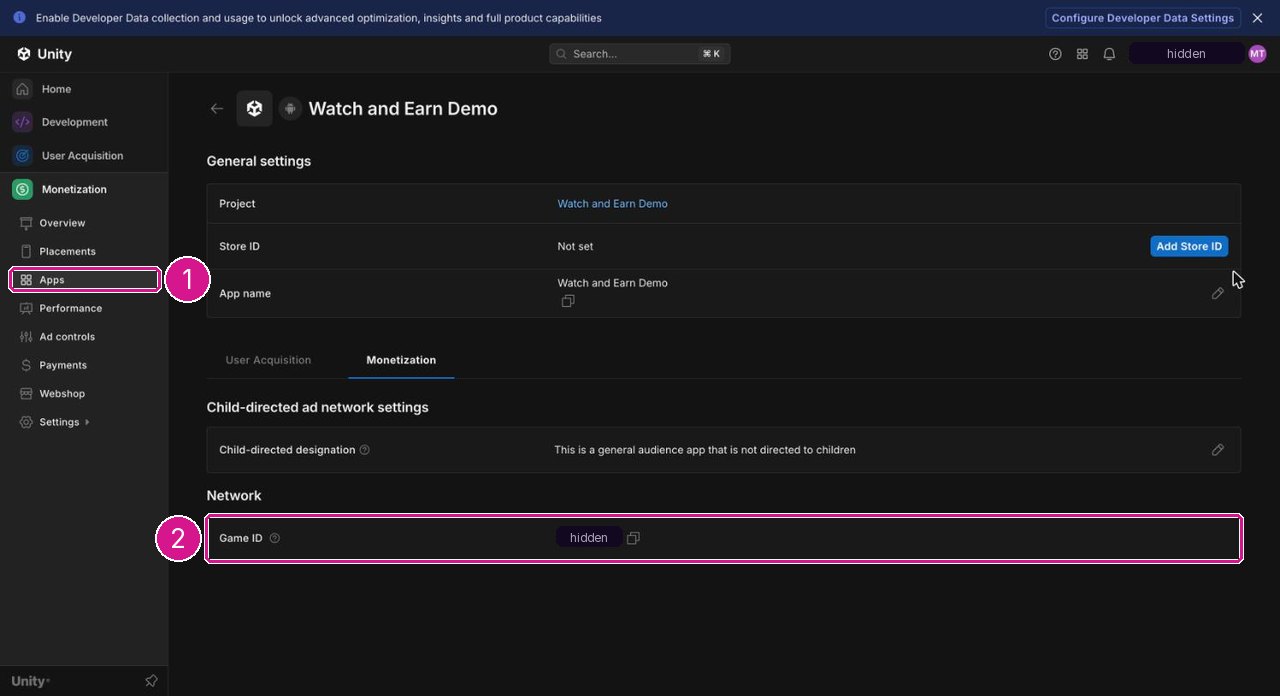
Task: Click the hidden Game ID value
Action: pyautogui.click(x=589, y=538)
